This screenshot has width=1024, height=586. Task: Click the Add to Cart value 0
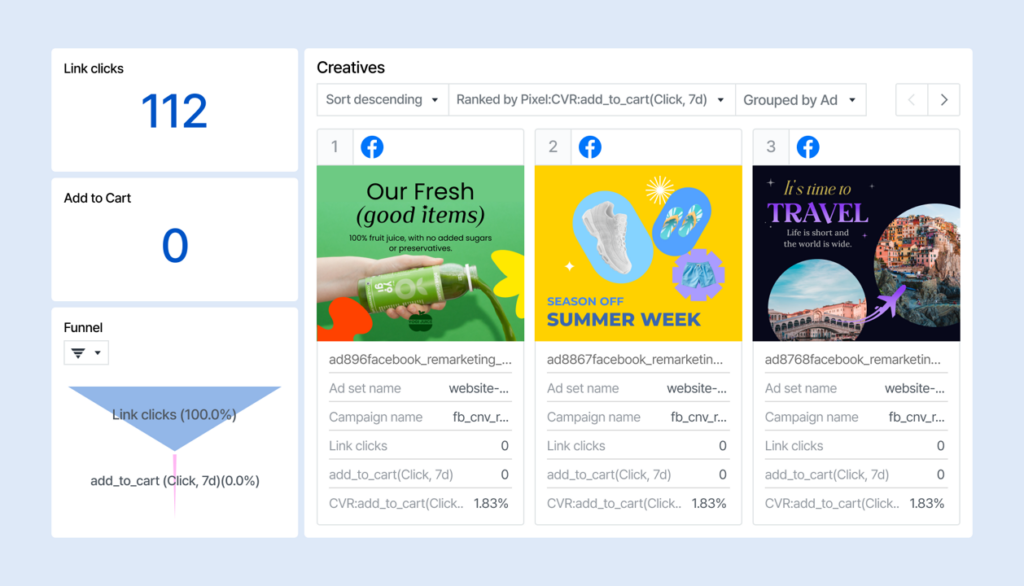tap(174, 246)
